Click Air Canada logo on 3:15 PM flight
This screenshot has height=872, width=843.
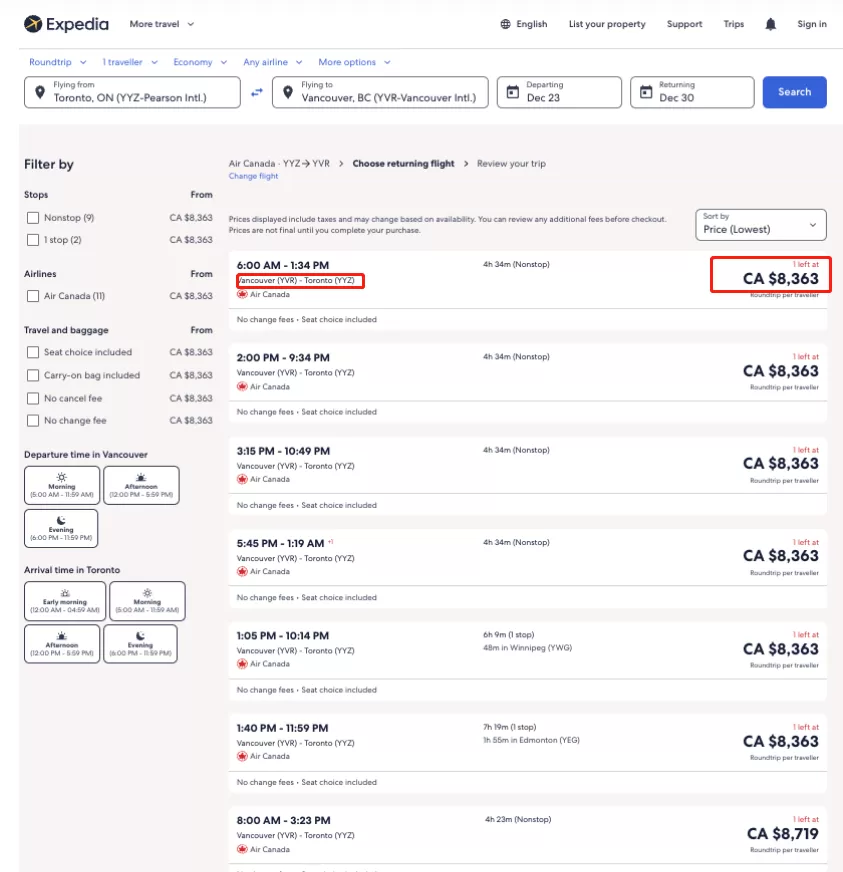click(x=242, y=479)
